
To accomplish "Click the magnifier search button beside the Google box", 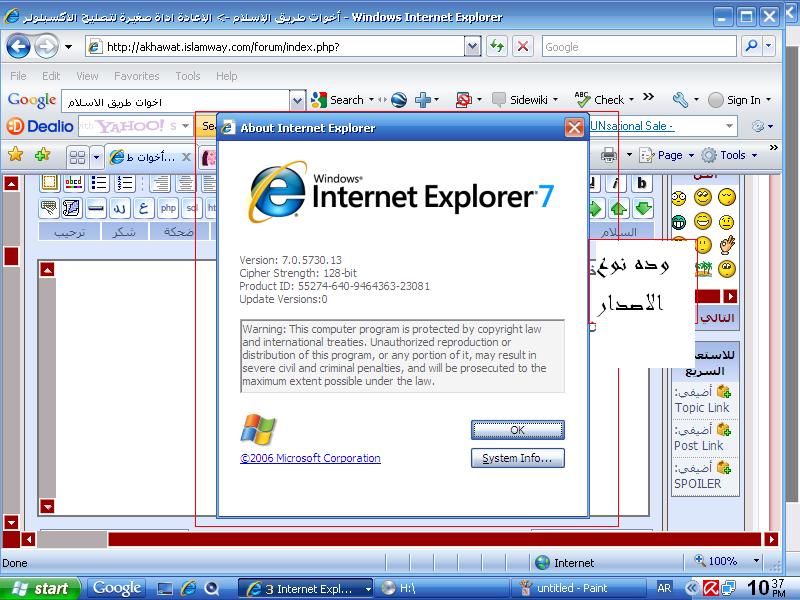I will [752, 46].
